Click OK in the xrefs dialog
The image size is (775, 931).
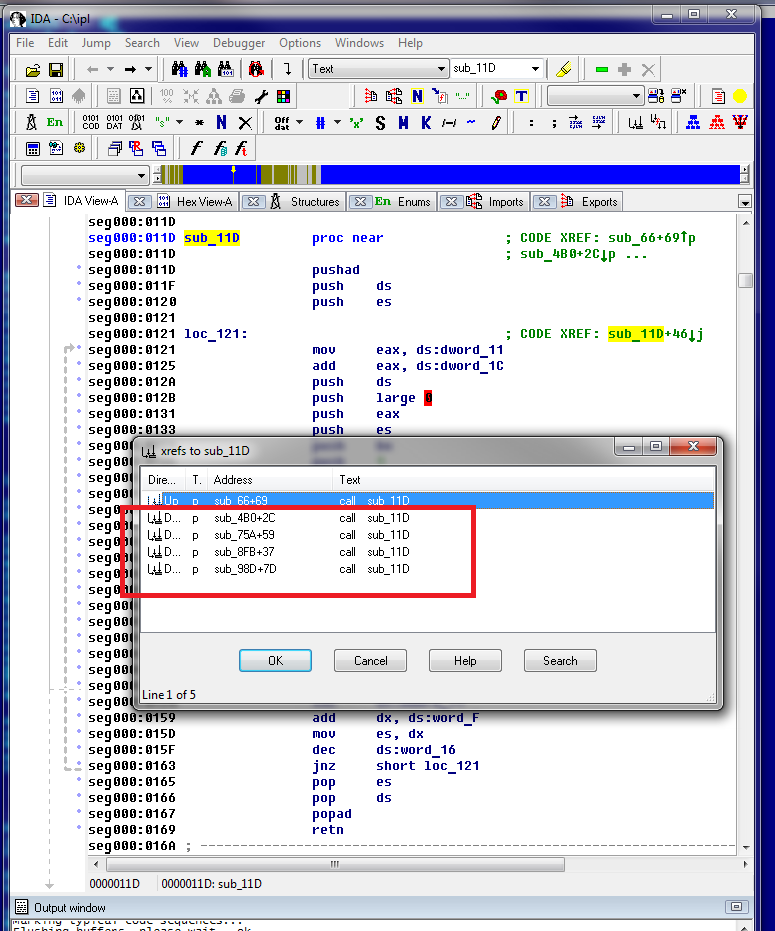point(275,660)
